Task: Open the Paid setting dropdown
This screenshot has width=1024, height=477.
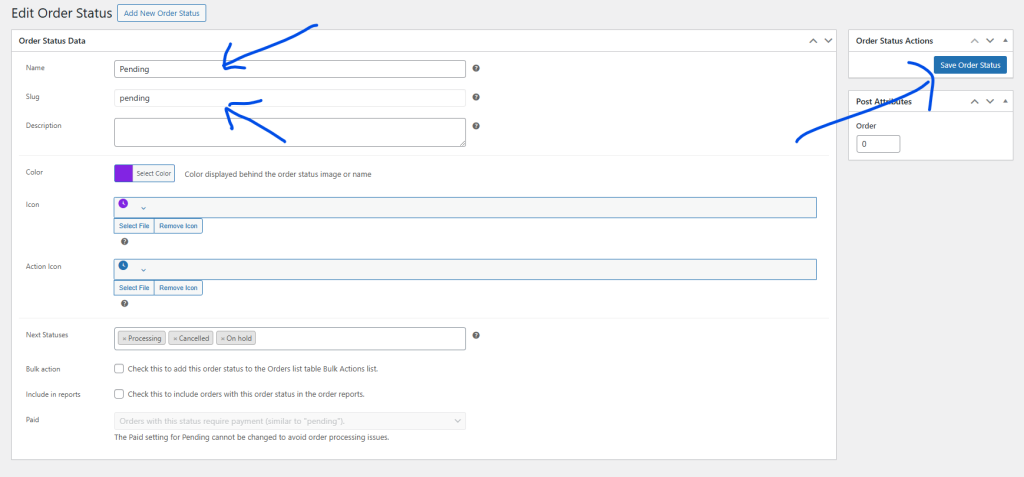Action: [x=290, y=422]
